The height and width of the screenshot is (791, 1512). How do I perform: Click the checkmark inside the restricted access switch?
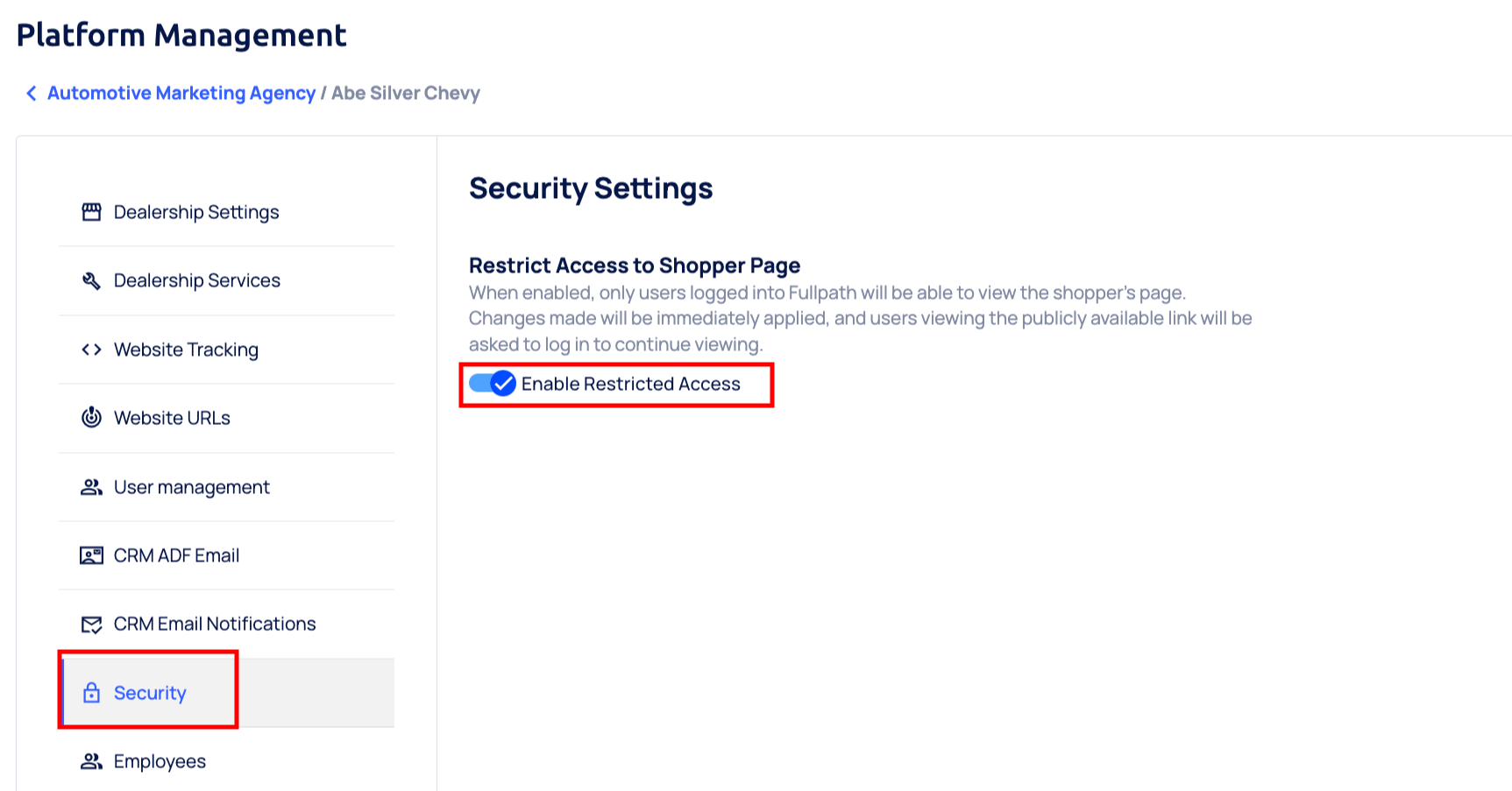click(501, 384)
